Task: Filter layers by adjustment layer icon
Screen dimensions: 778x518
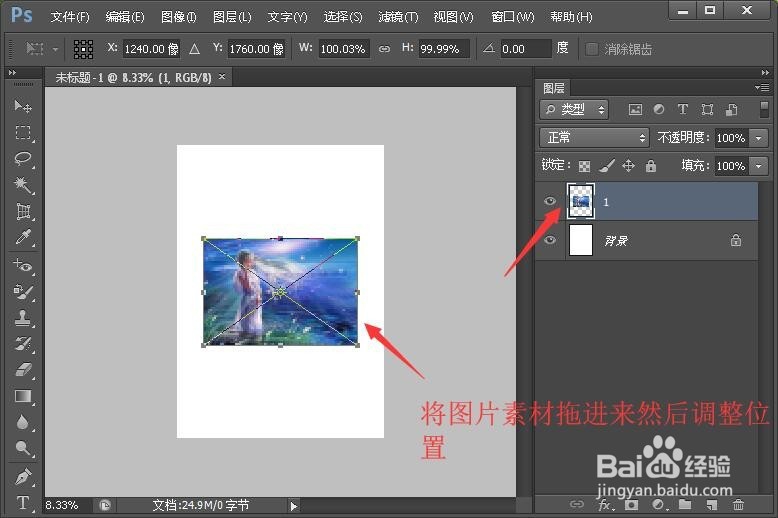Action: point(659,110)
